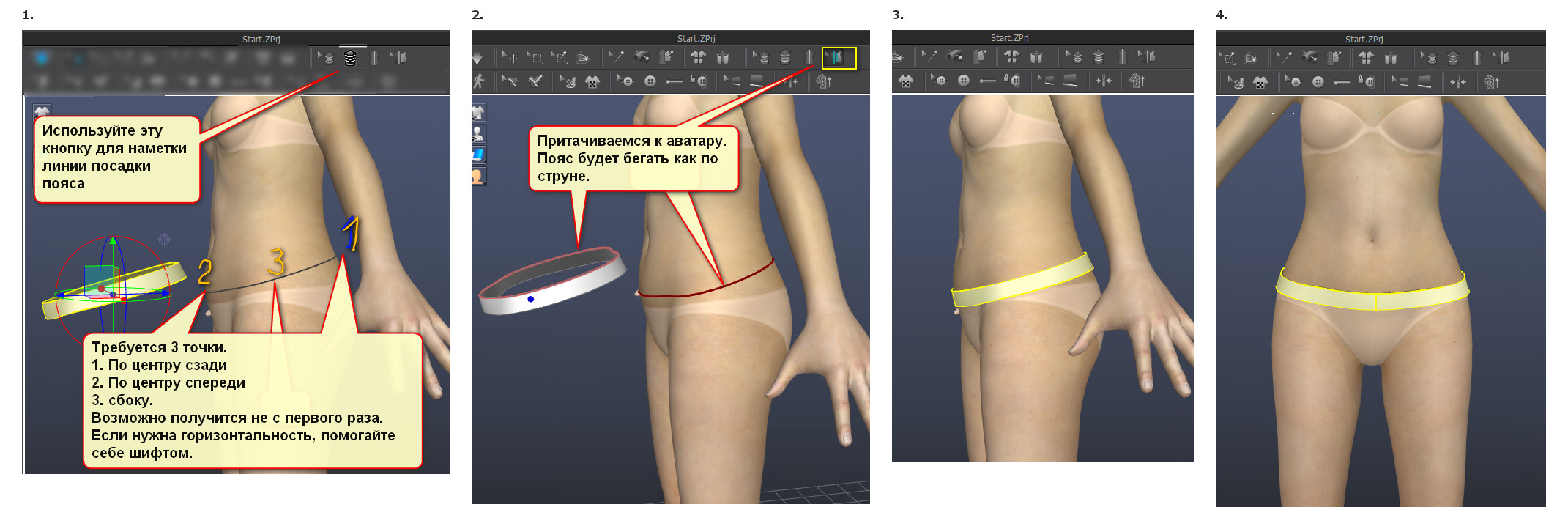This screenshot has width=1568, height=529.
Task: Click the mesh garment up-arrow icon in step 2
Action: pos(824,81)
